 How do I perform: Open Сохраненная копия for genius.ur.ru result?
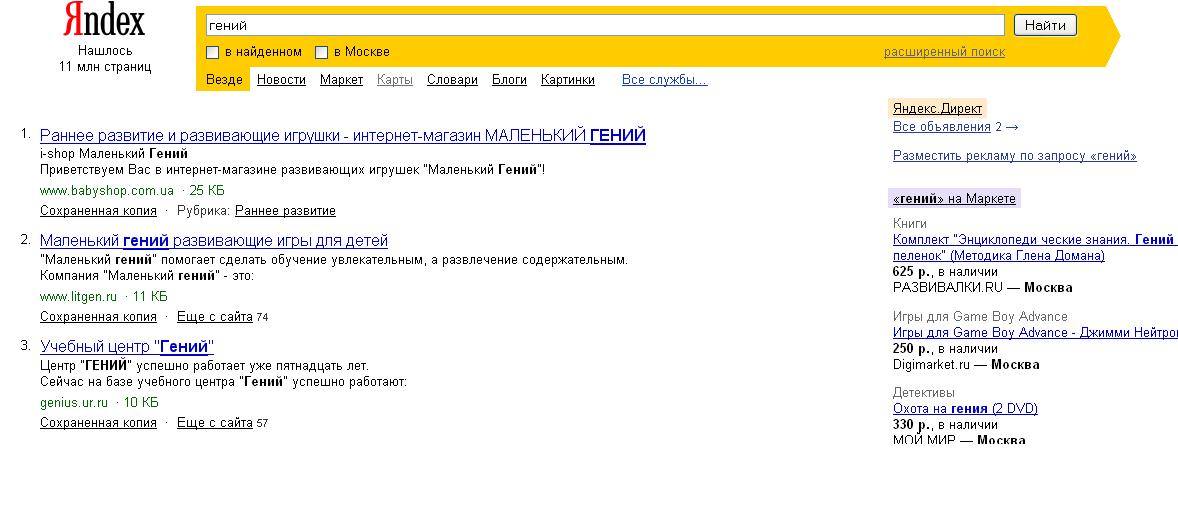[98, 423]
